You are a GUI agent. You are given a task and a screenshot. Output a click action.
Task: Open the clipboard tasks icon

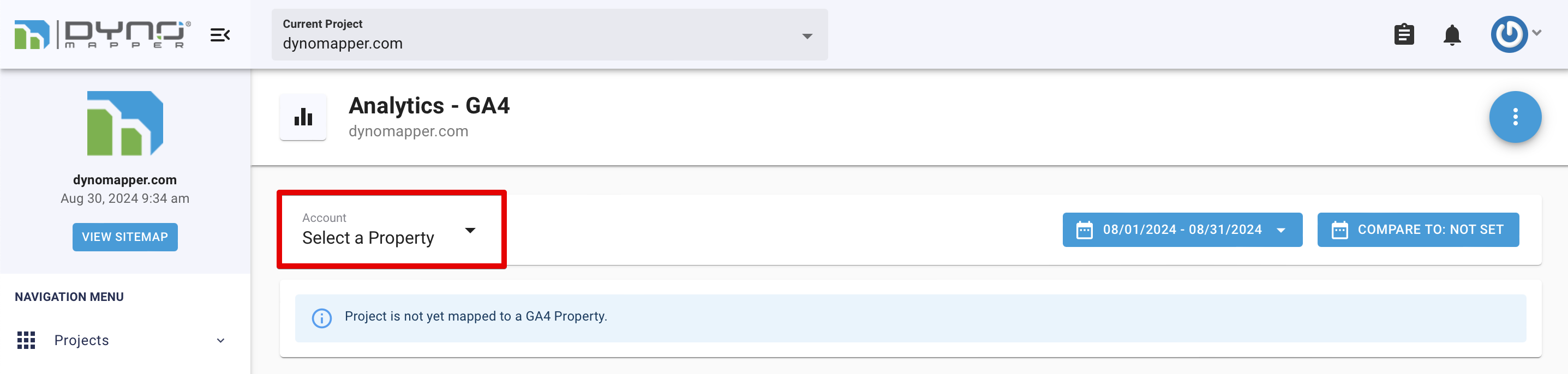pyautogui.click(x=1404, y=35)
